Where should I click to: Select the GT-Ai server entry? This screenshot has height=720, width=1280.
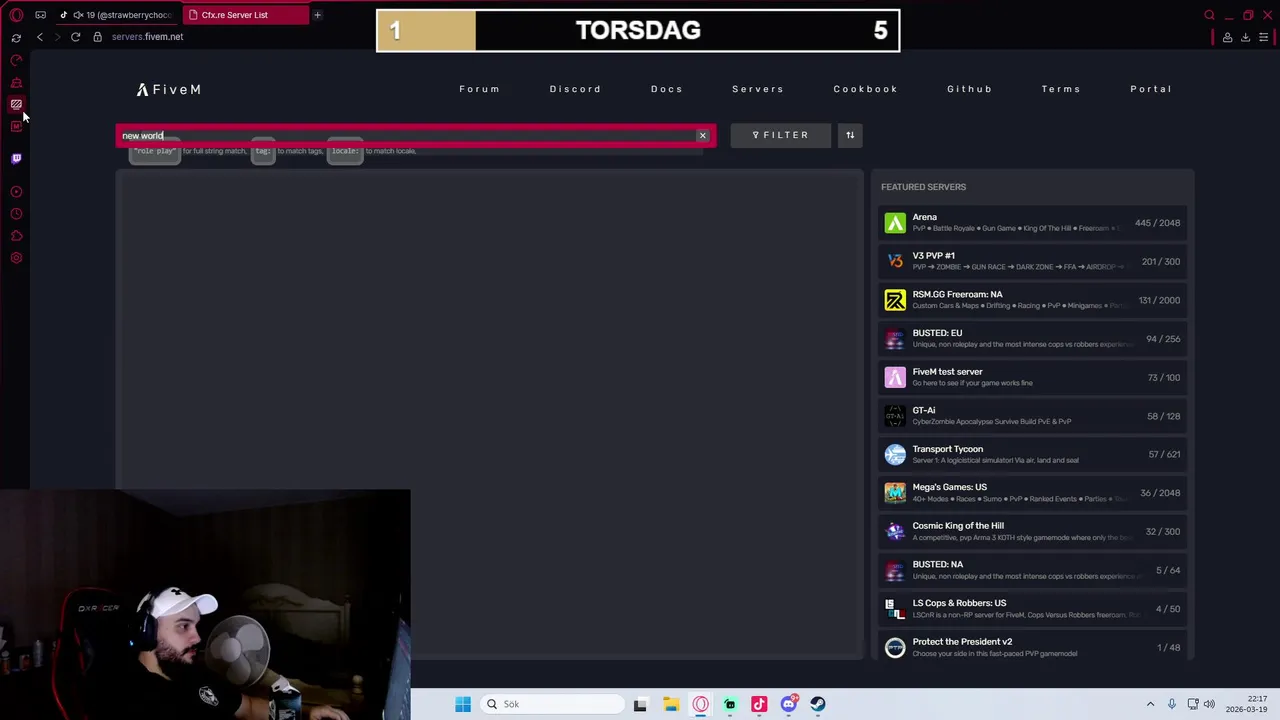[x=1033, y=416]
